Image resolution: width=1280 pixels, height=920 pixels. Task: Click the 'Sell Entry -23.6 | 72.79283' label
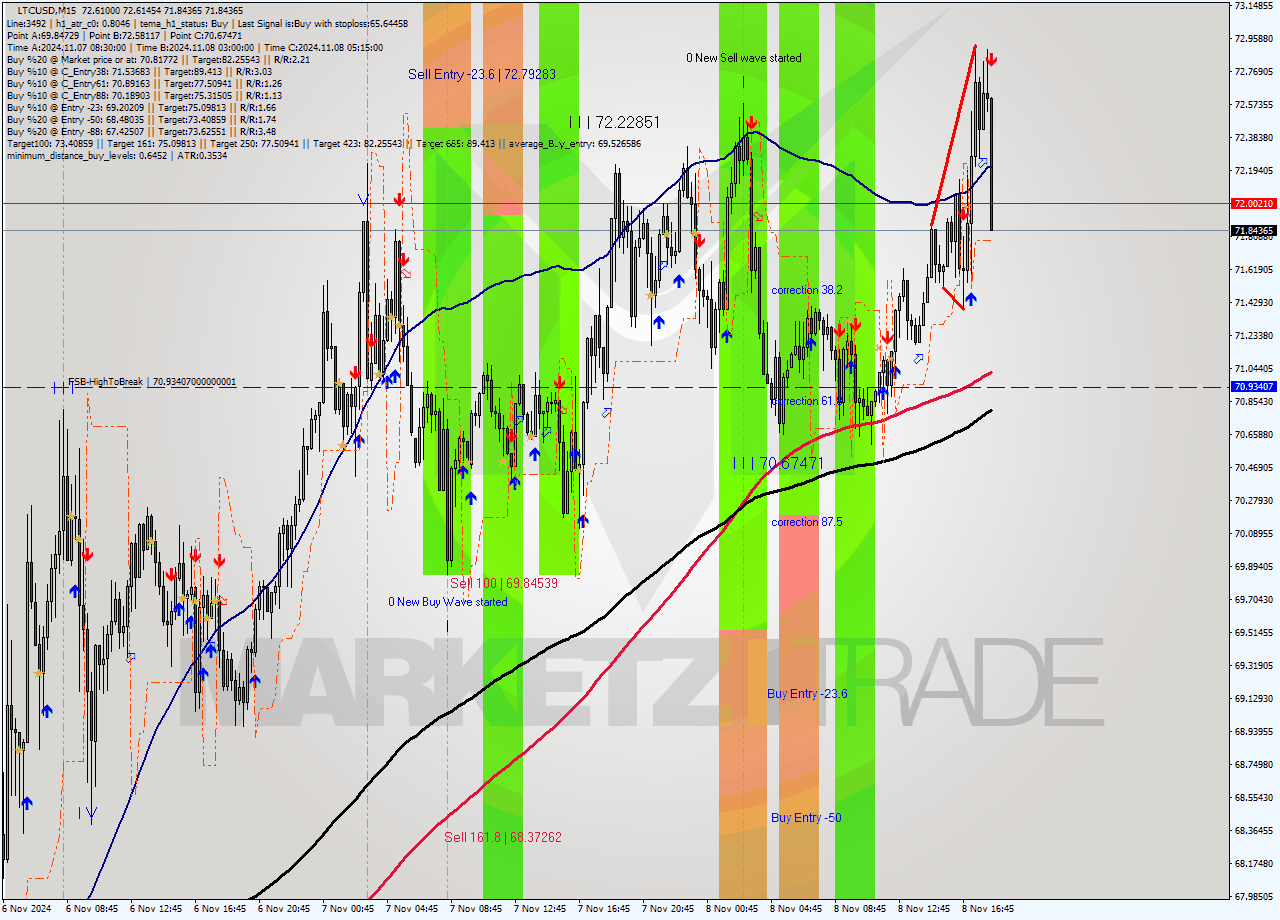(x=482, y=74)
